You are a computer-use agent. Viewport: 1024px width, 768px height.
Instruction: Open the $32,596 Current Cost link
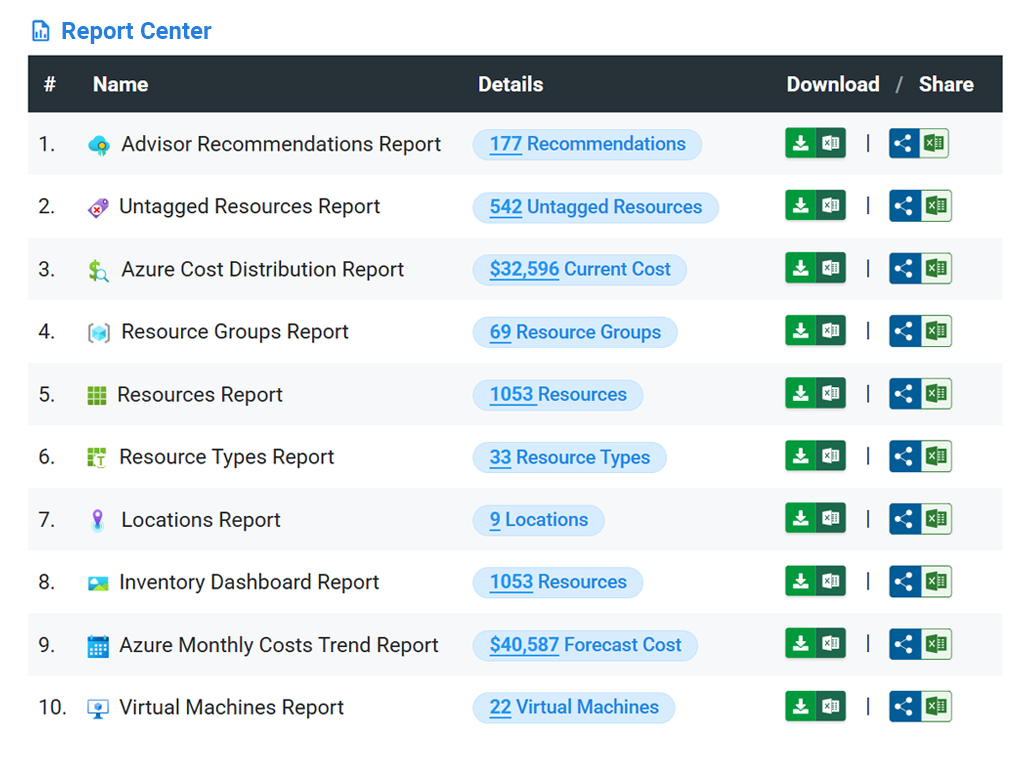click(580, 269)
